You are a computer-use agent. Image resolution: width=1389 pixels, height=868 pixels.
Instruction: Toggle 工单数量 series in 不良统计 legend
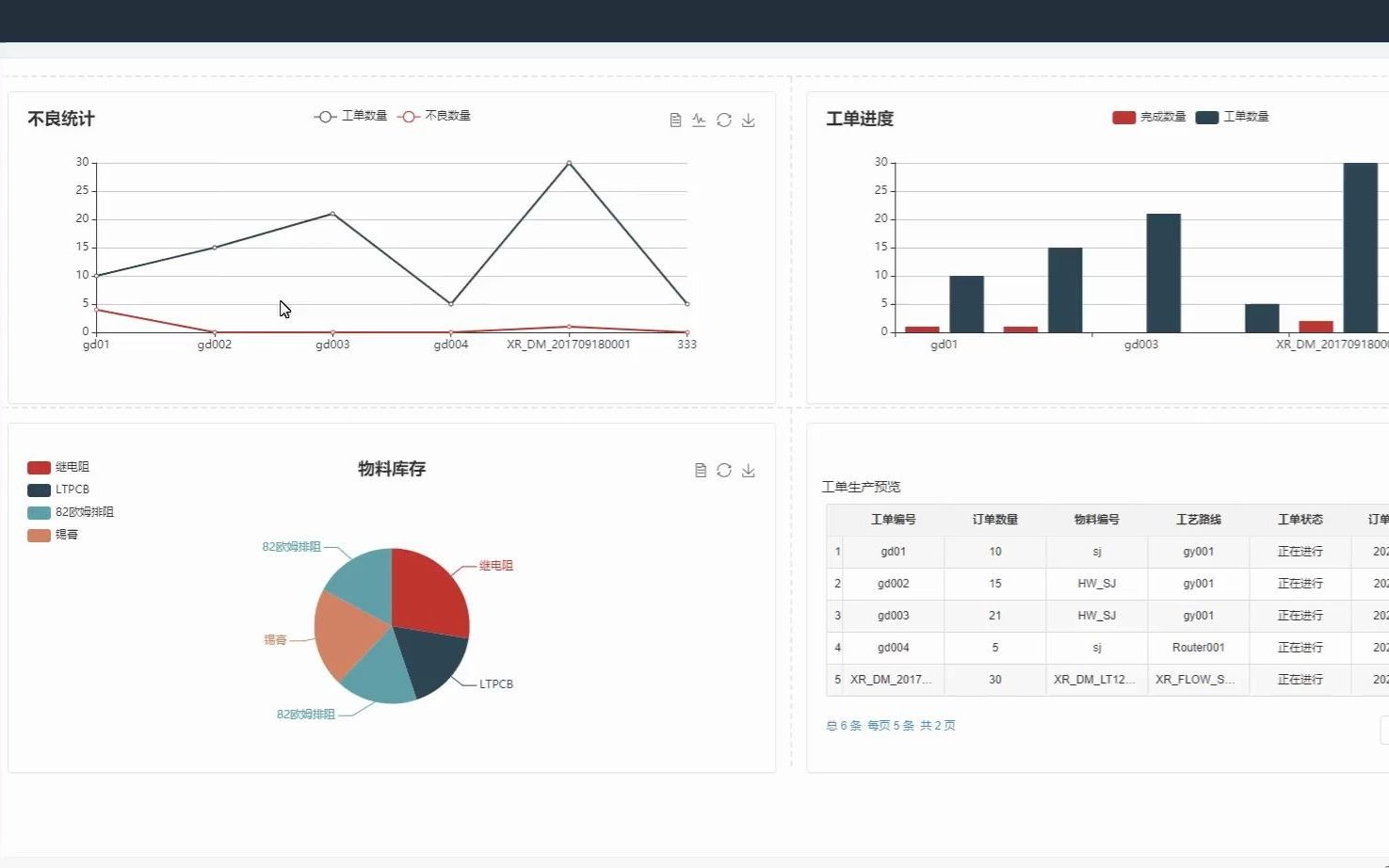[x=350, y=116]
